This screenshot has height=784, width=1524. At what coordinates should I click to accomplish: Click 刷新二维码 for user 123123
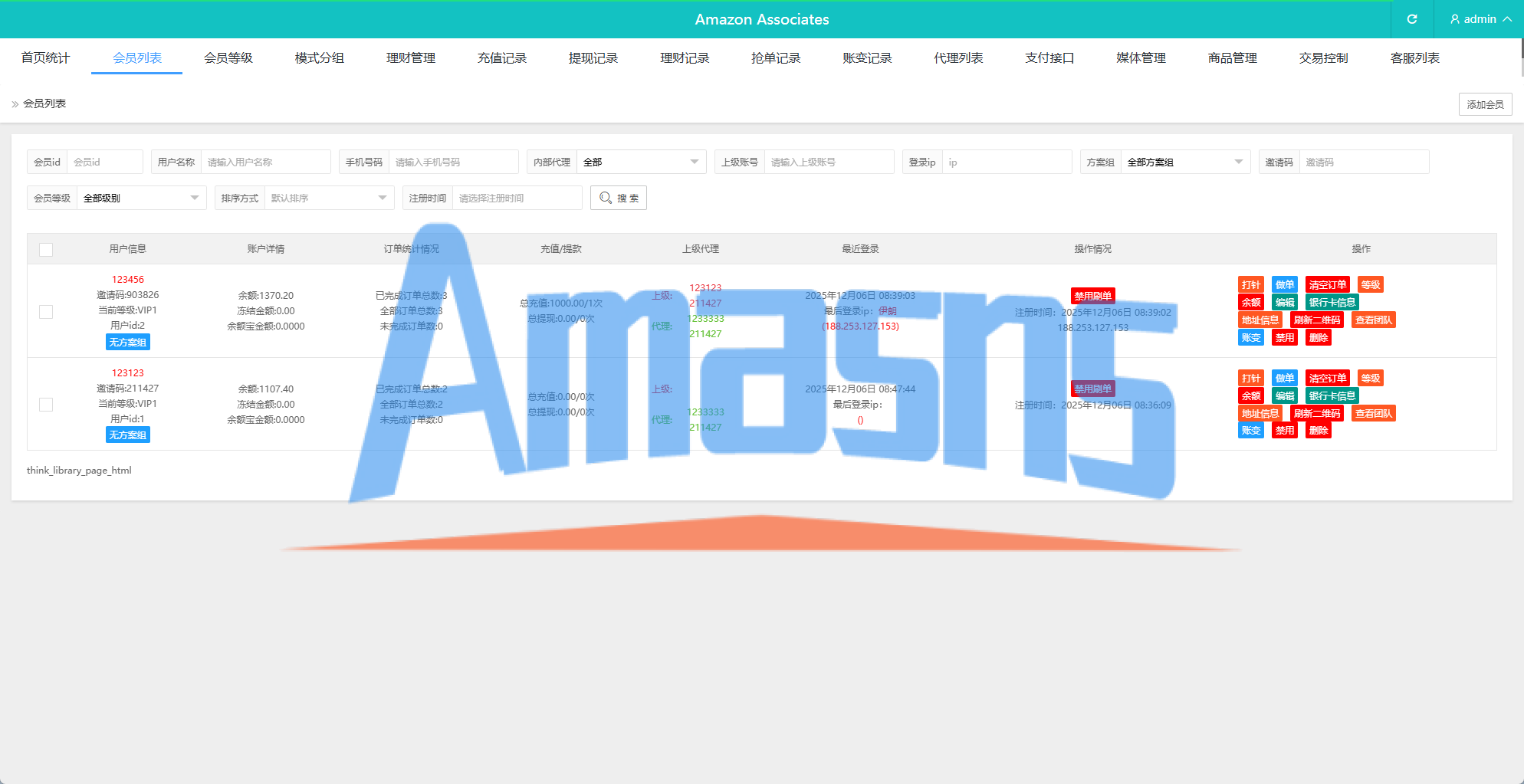click(x=1317, y=414)
